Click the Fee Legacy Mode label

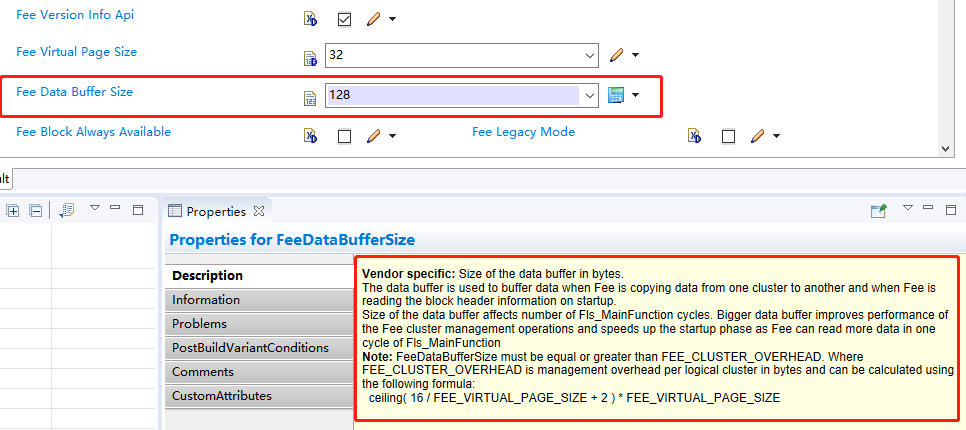pos(524,132)
